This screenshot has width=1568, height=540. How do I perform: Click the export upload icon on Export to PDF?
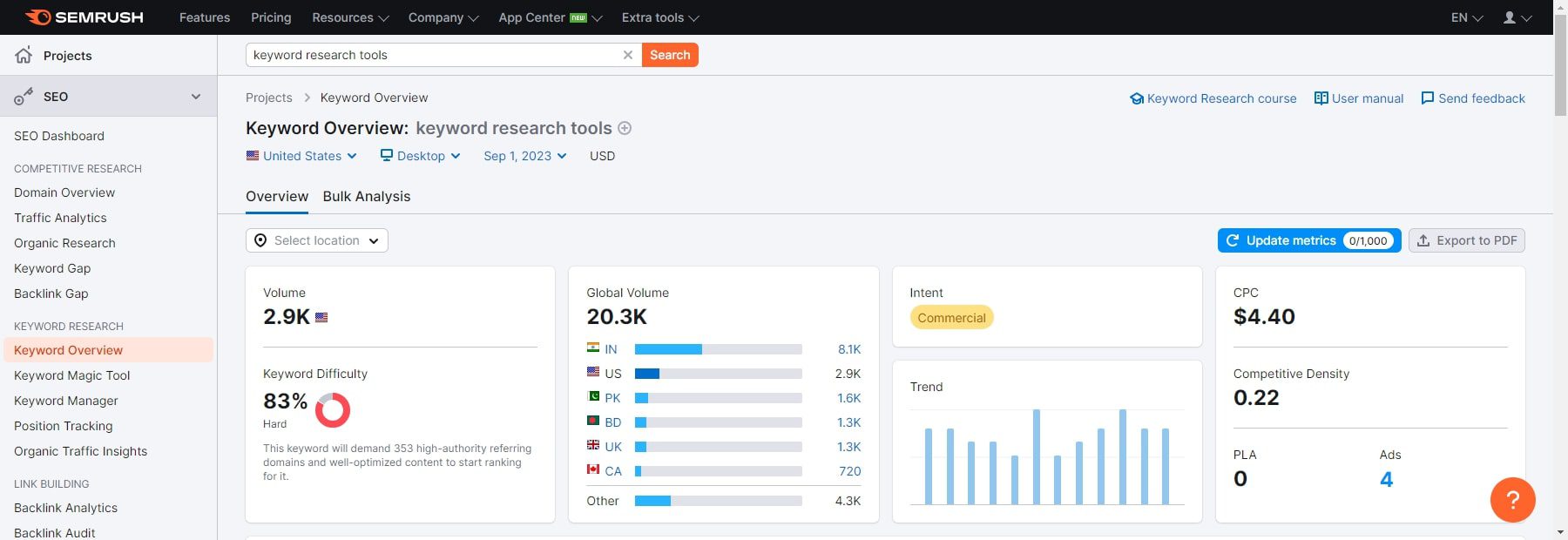[x=1423, y=240]
